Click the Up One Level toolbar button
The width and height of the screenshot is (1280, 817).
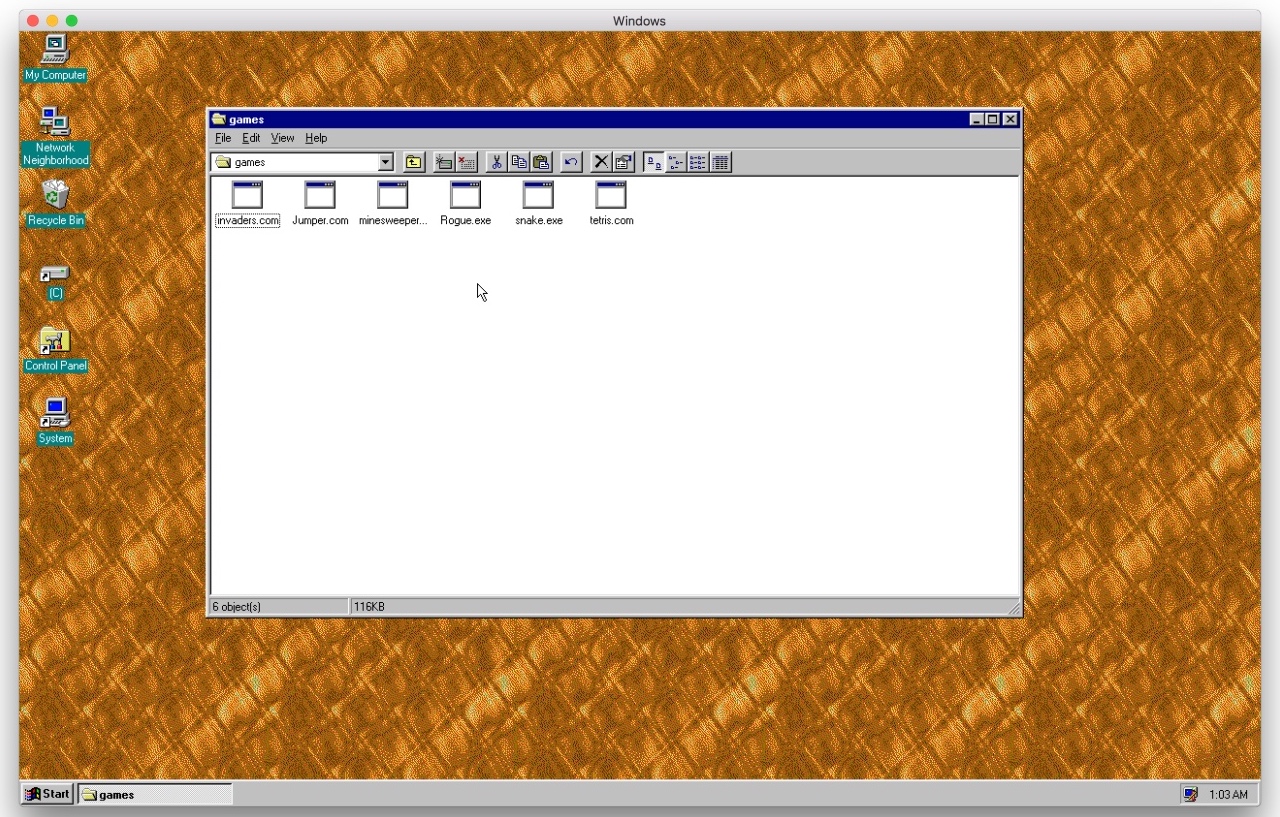(414, 162)
